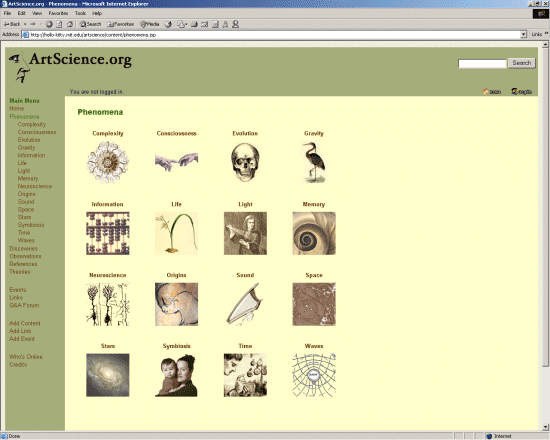550x440 pixels.
Task: Click the References sidebar link
Action: pos(23,264)
